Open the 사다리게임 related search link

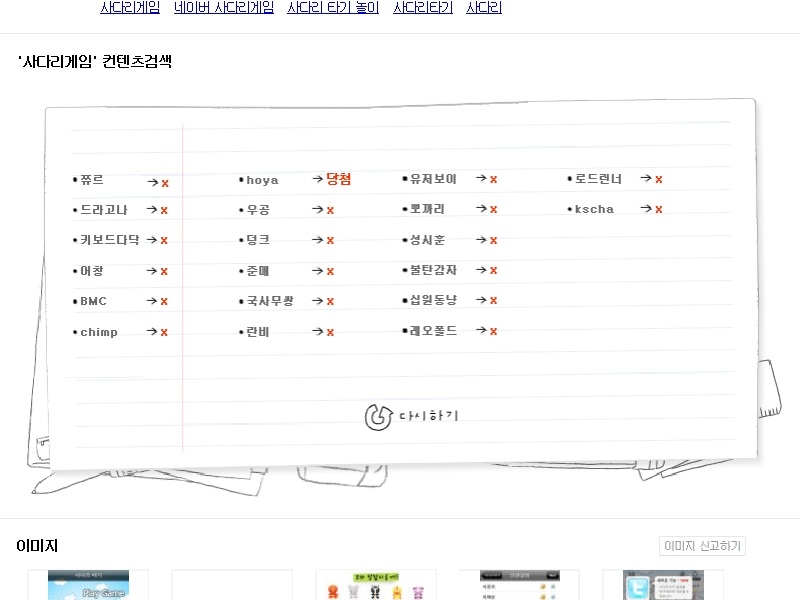[130, 7]
